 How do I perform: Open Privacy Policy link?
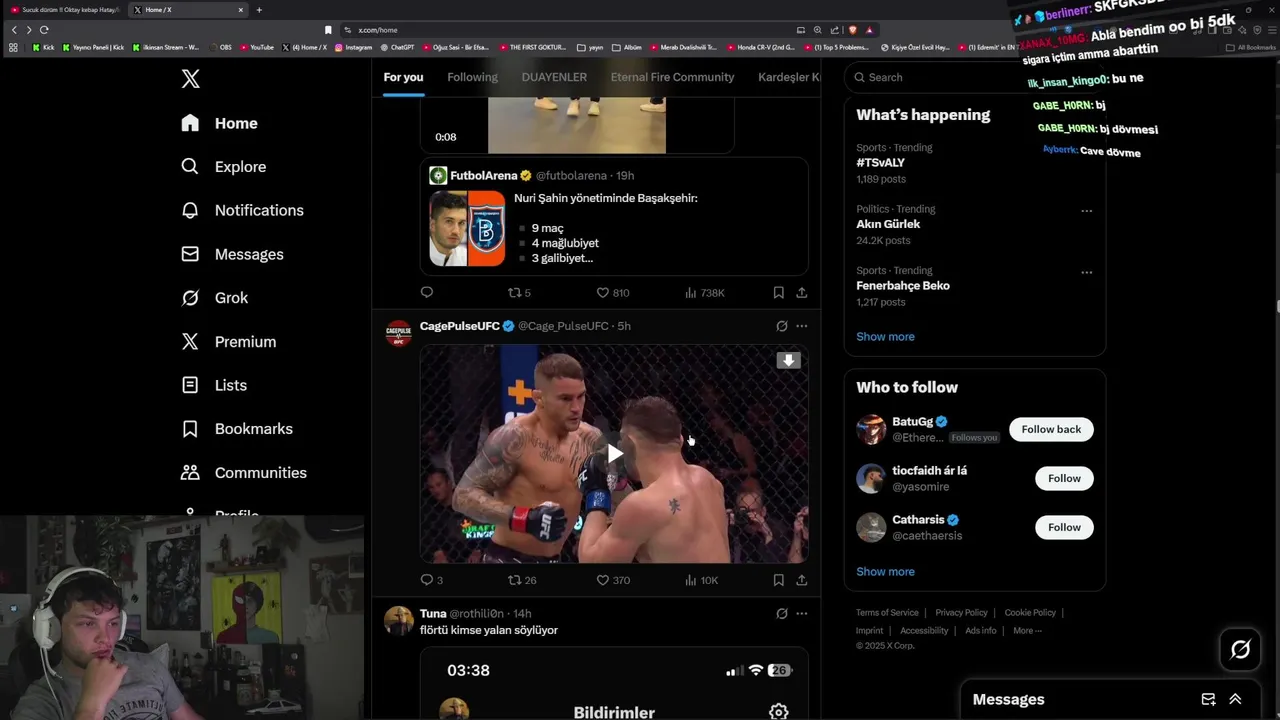(x=961, y=613)
